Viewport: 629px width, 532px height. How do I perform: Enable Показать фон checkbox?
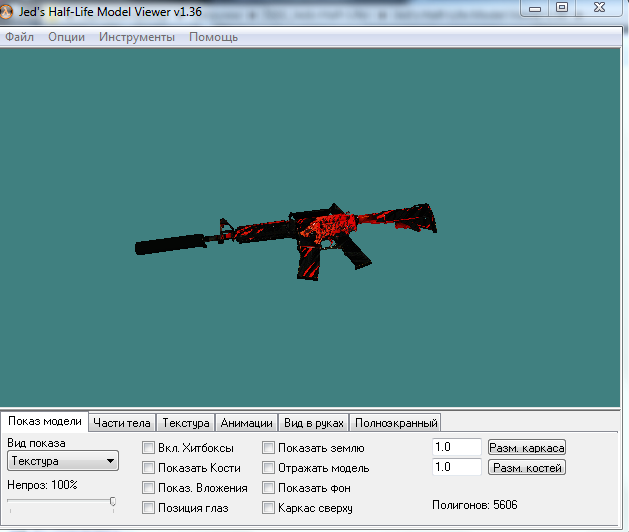pos(268,488)
